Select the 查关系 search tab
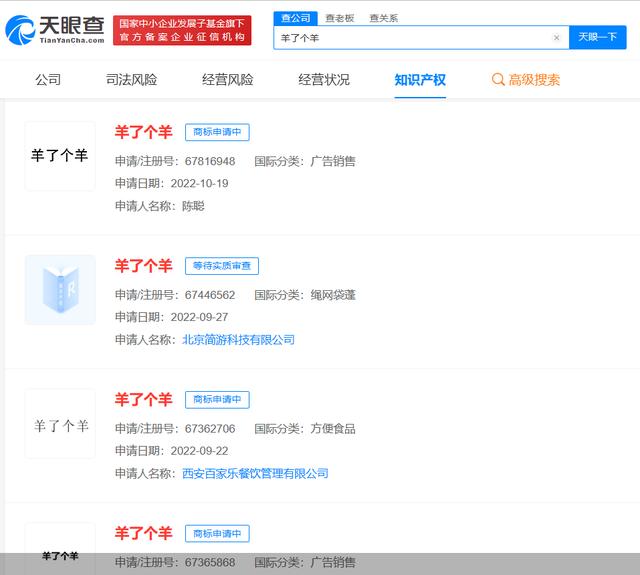Viewport: 640px width, 575px height. coord(383,18)
